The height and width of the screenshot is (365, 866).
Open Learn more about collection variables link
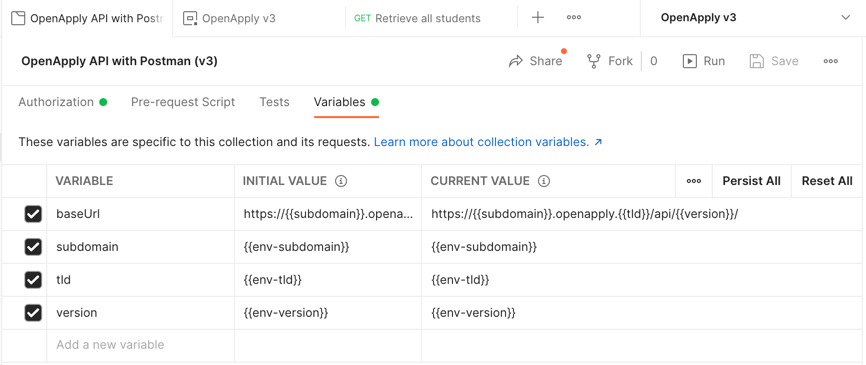point(488,142)
